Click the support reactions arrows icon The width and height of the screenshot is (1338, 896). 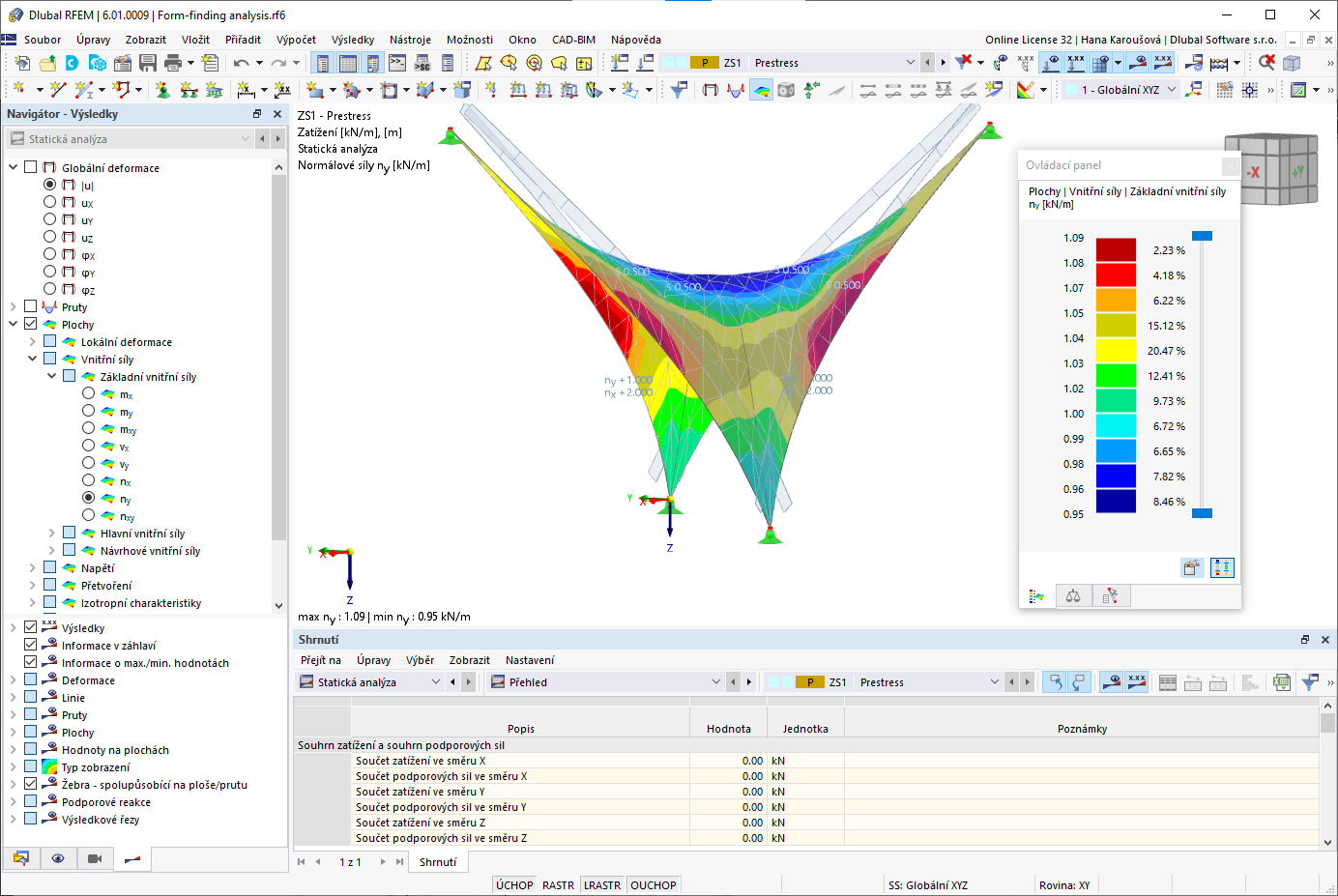pos(811,90)
